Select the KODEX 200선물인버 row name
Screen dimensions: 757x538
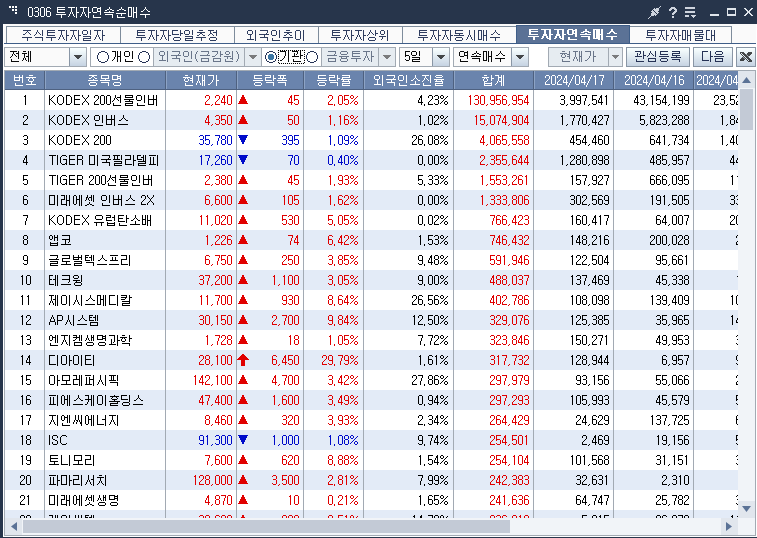click(103, 100)
